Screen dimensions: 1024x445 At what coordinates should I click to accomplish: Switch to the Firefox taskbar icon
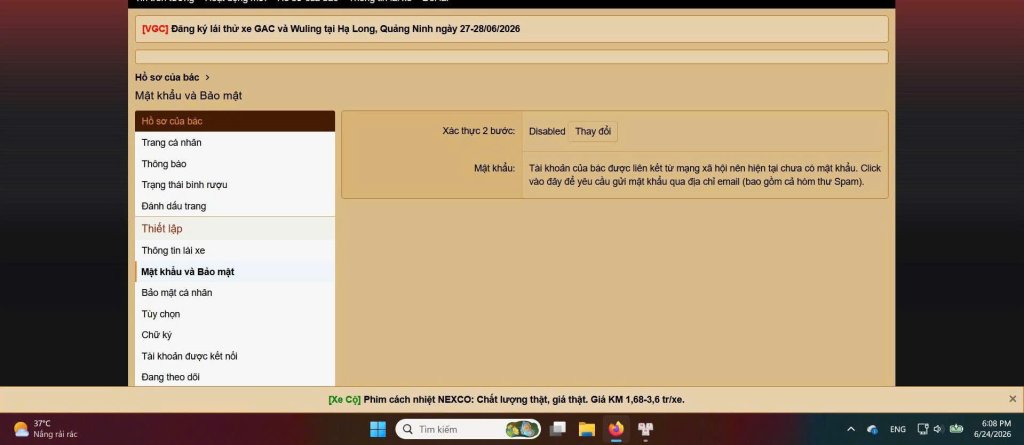(616, 429)
